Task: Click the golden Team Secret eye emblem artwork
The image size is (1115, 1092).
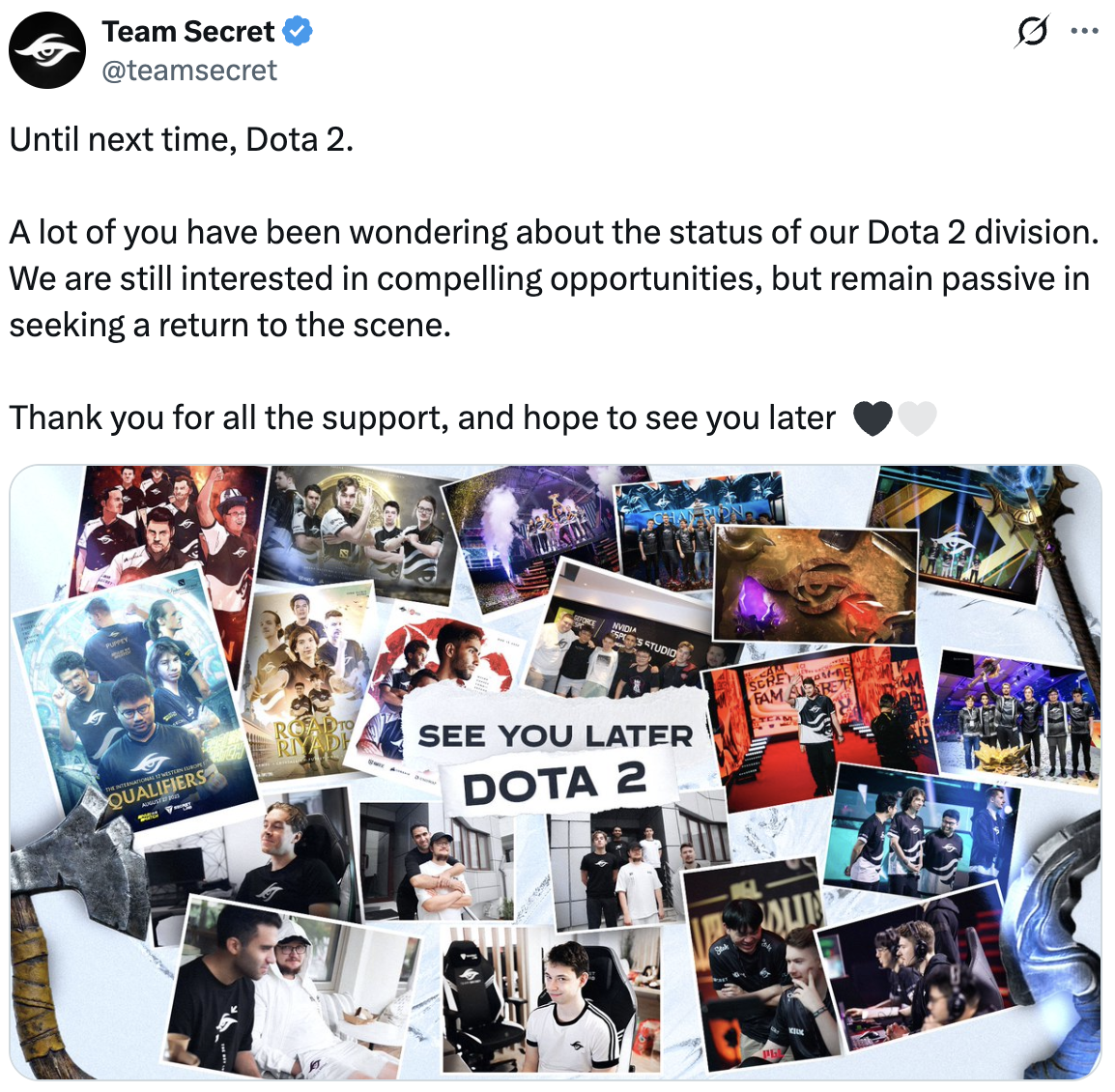Action: [815, 584]
